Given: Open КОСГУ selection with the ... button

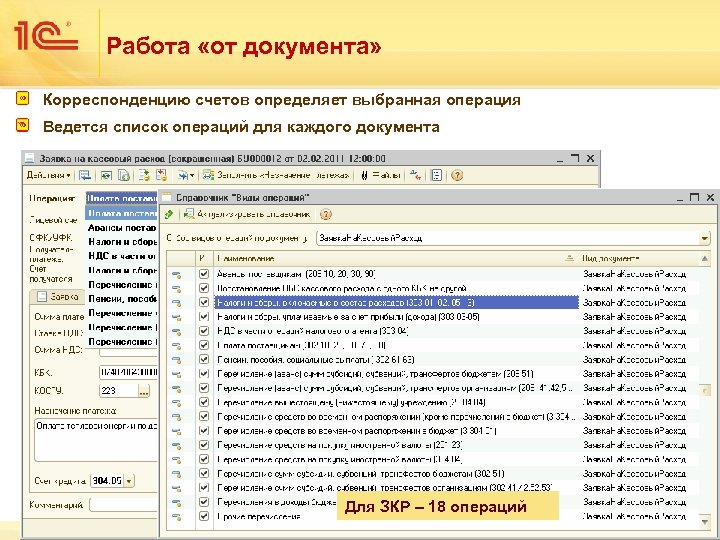Looking at the screenshot, I should [x=144, y=391].
